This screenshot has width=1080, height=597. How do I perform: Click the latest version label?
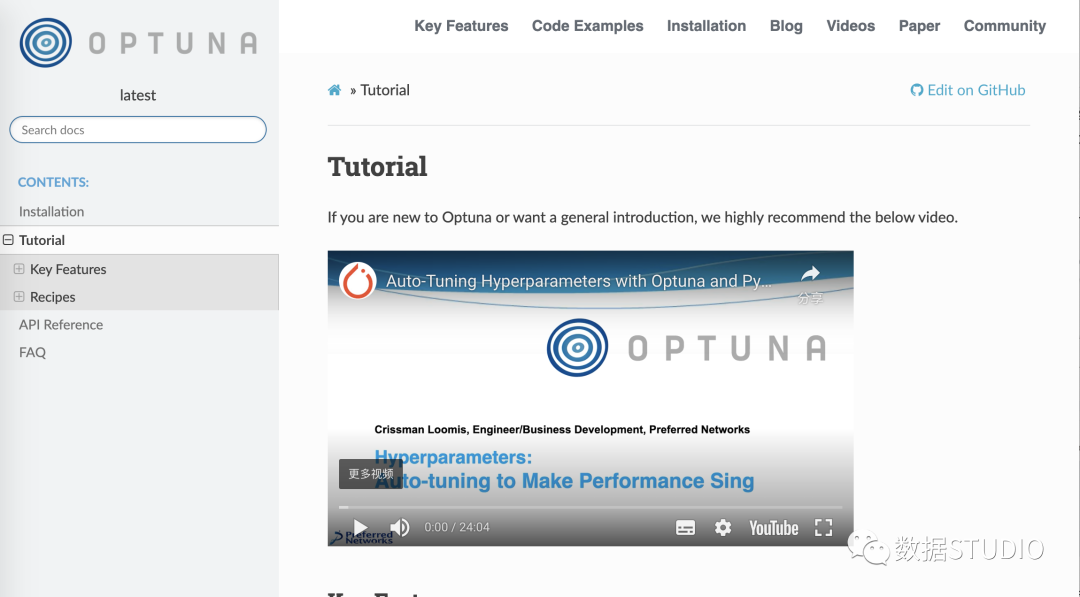coord(138,95)
